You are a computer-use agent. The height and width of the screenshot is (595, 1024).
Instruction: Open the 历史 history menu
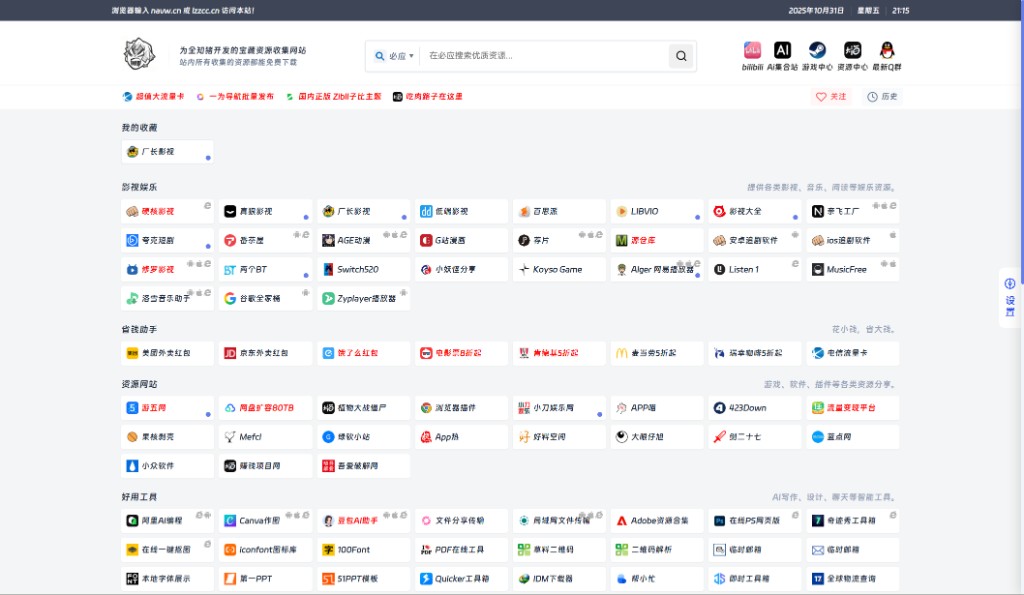pos(882,97)
